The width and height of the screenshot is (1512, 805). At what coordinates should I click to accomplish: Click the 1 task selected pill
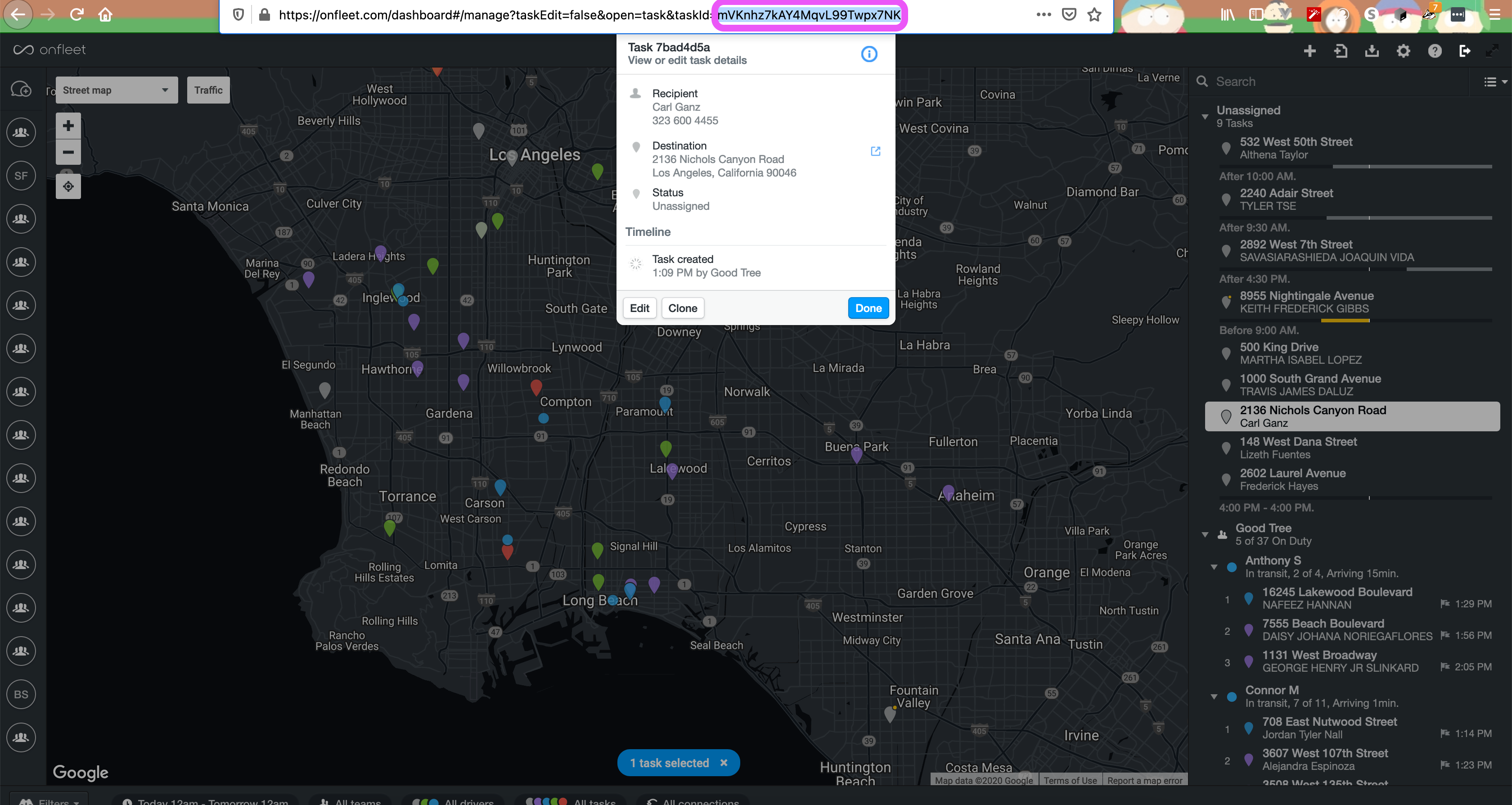pos(679,762)
